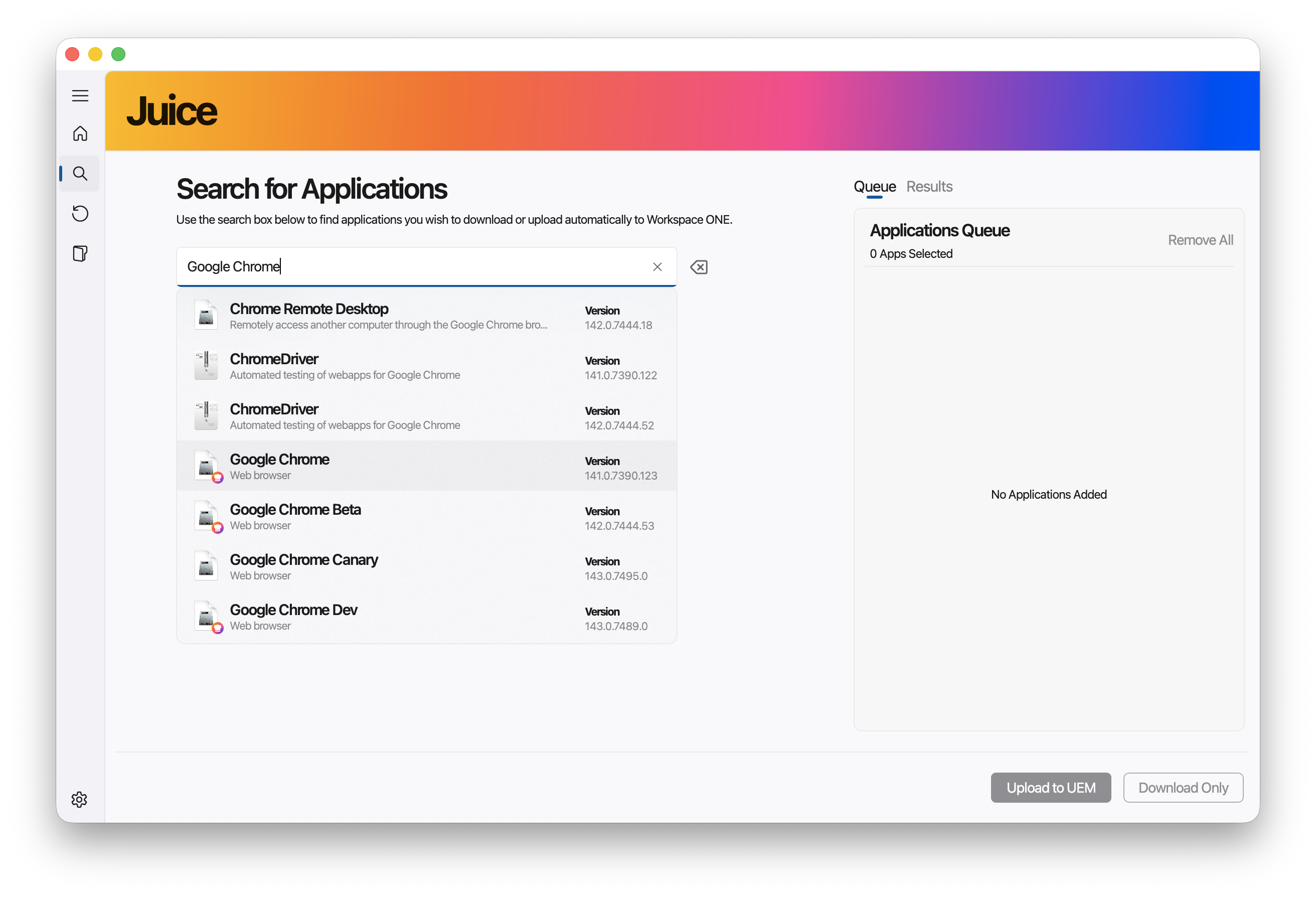Click Remove All in Applications Queue
The image size is (1316, 897).
pos(1200,240)
